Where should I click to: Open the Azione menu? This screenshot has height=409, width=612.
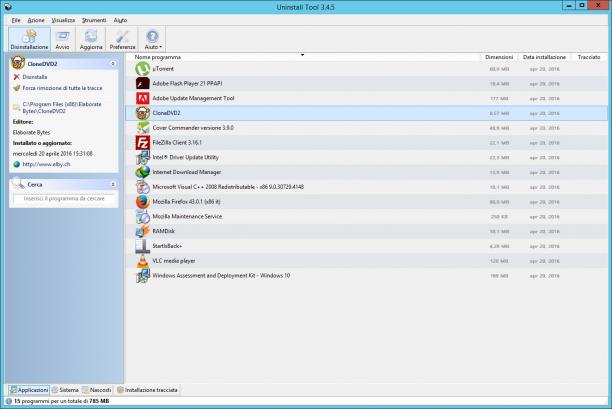(36, 20)
